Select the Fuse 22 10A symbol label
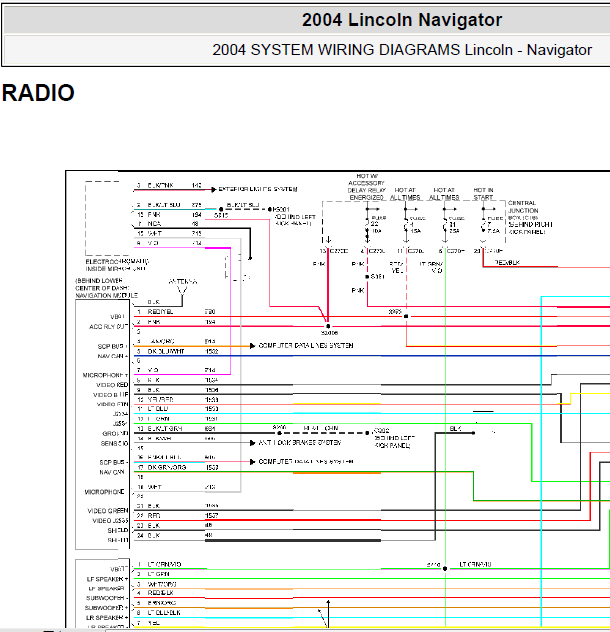Viewport: 610px width, 632px height. (x=376, y=224)
